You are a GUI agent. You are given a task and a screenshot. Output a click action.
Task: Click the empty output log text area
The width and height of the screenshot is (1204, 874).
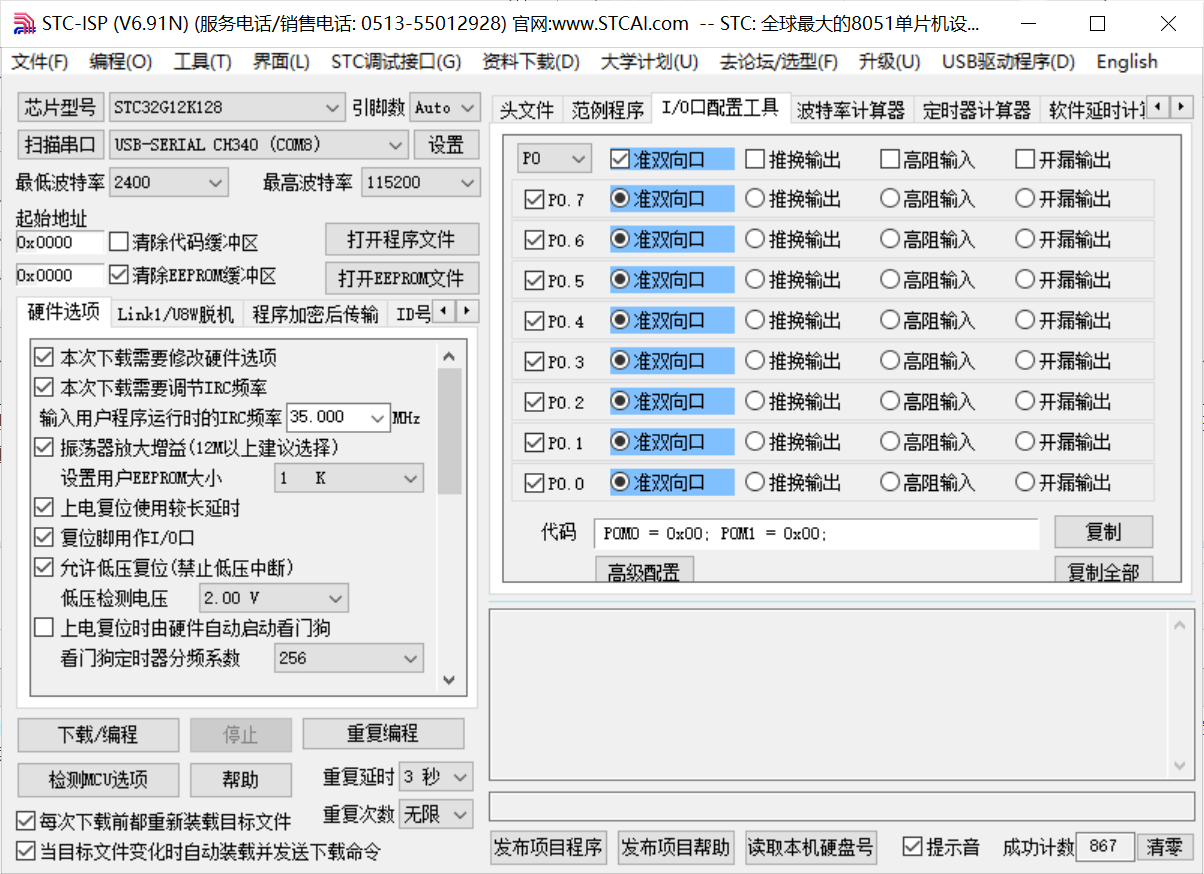(x=829, y=694)
